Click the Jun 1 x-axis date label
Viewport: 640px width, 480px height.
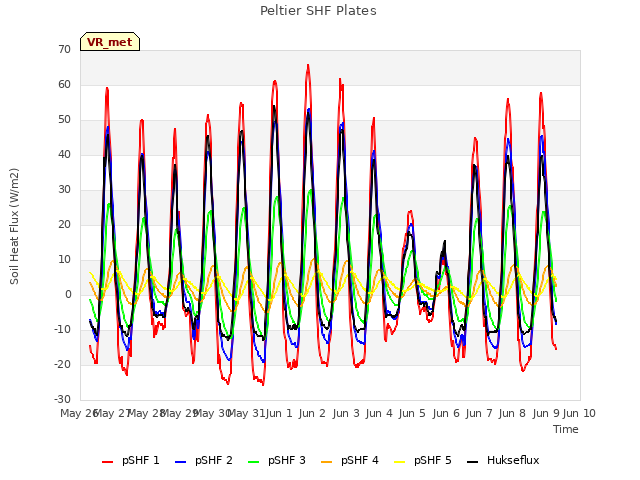point(279,413)
